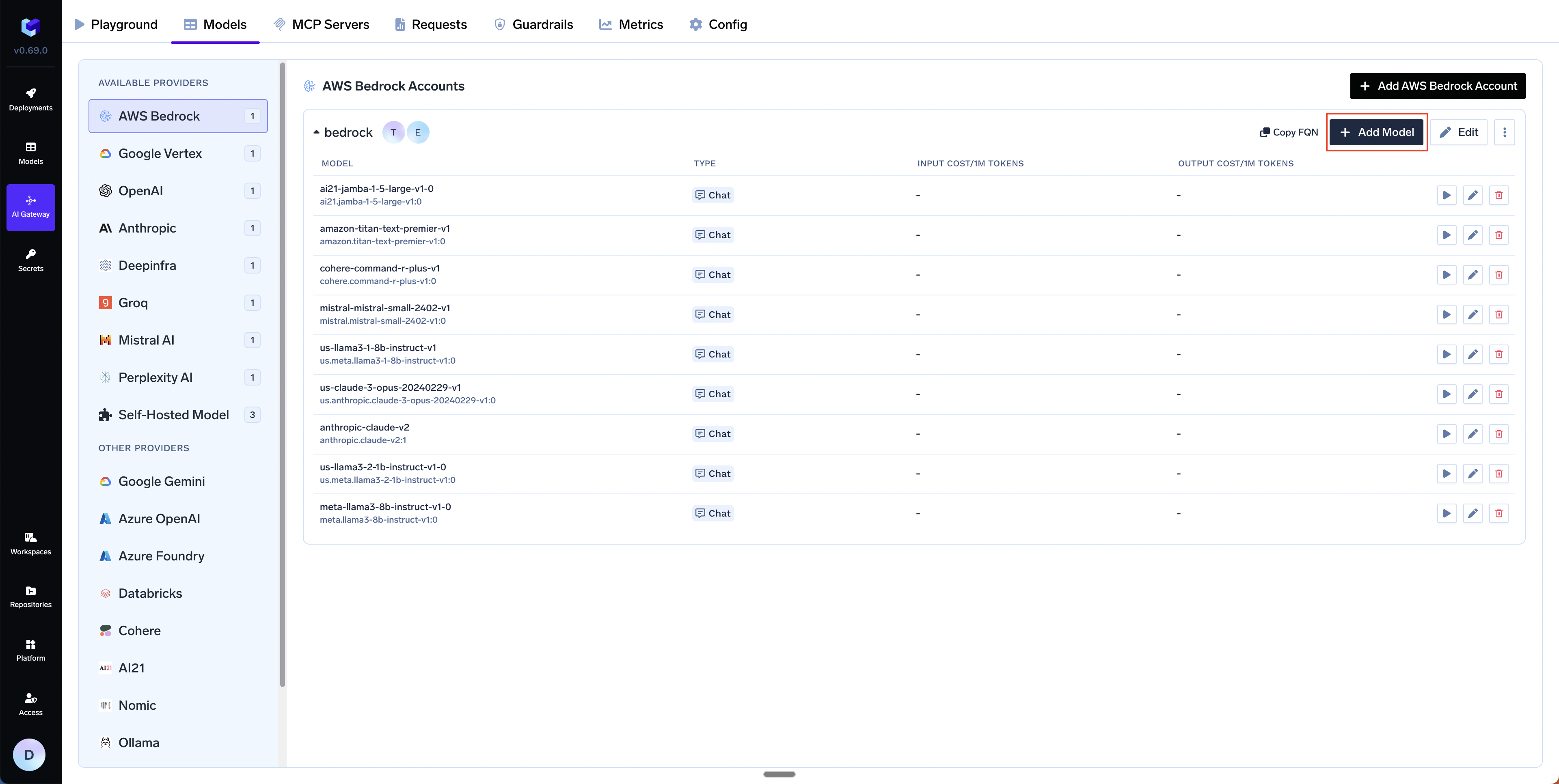The width and height of the screenshot is (1559, 784).
Task: Select the Deepinfra provider
Action: pos(178,265)
